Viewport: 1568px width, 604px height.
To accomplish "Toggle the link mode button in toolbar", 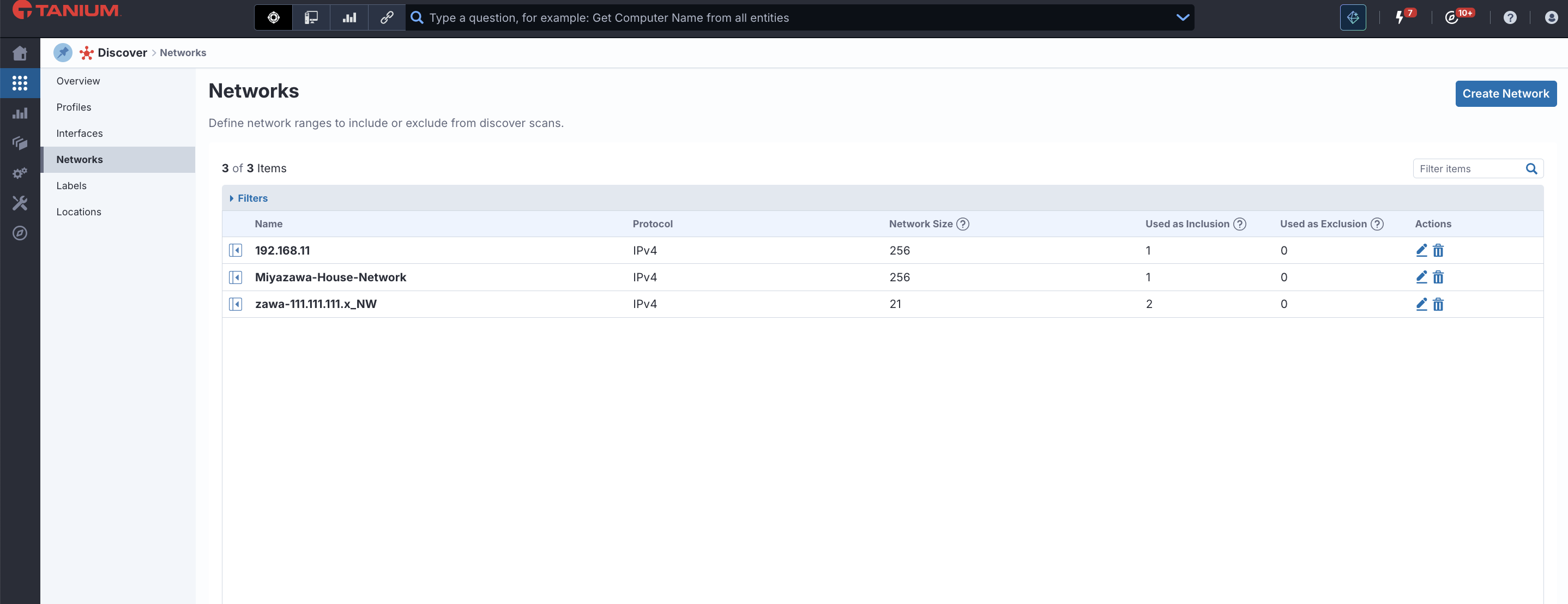I will pyautogui.click(x=387, y=17).
